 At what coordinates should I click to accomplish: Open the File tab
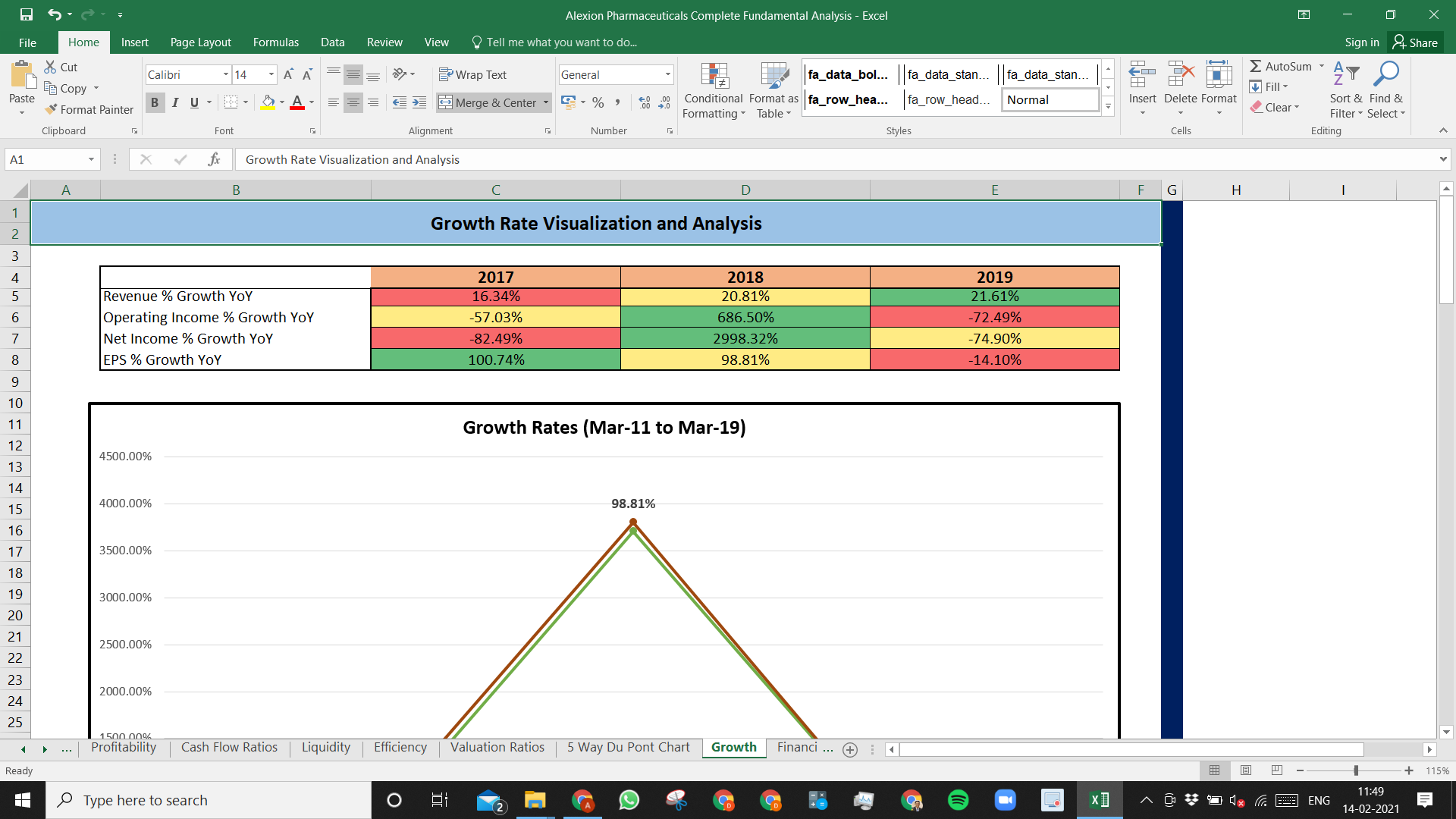tap(27, 42)
